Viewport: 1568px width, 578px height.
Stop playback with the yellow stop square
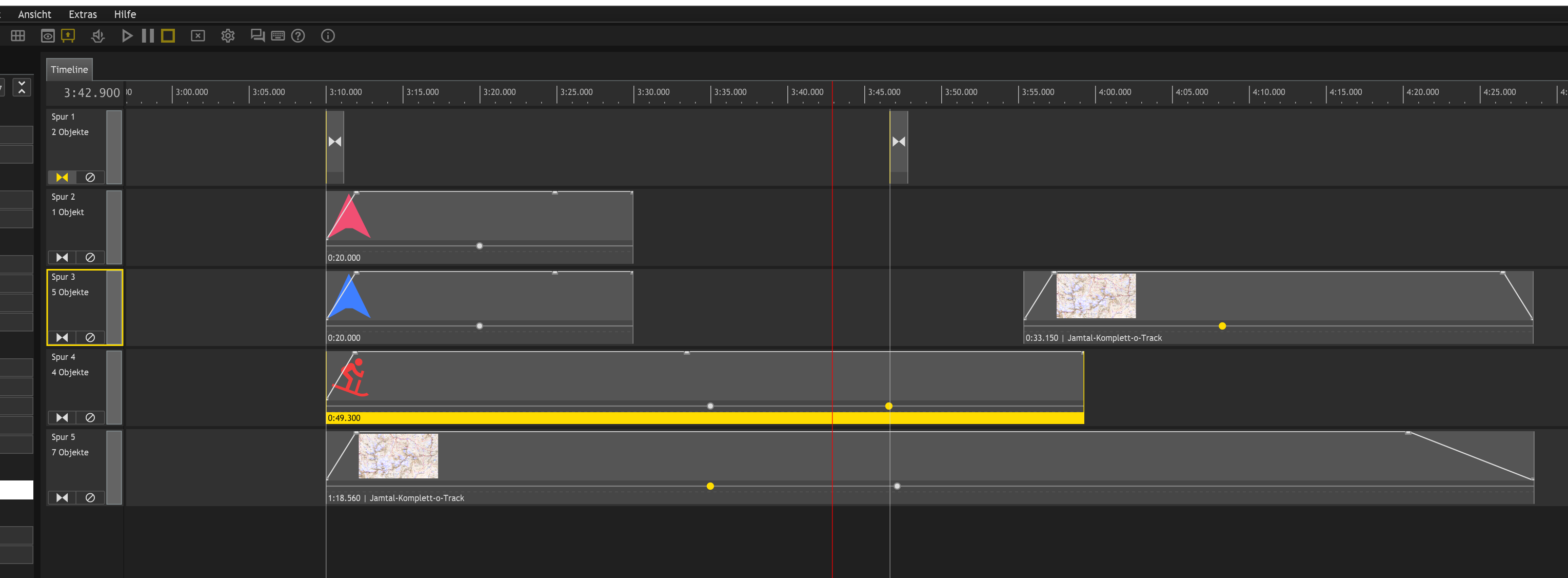click(168, 36)
